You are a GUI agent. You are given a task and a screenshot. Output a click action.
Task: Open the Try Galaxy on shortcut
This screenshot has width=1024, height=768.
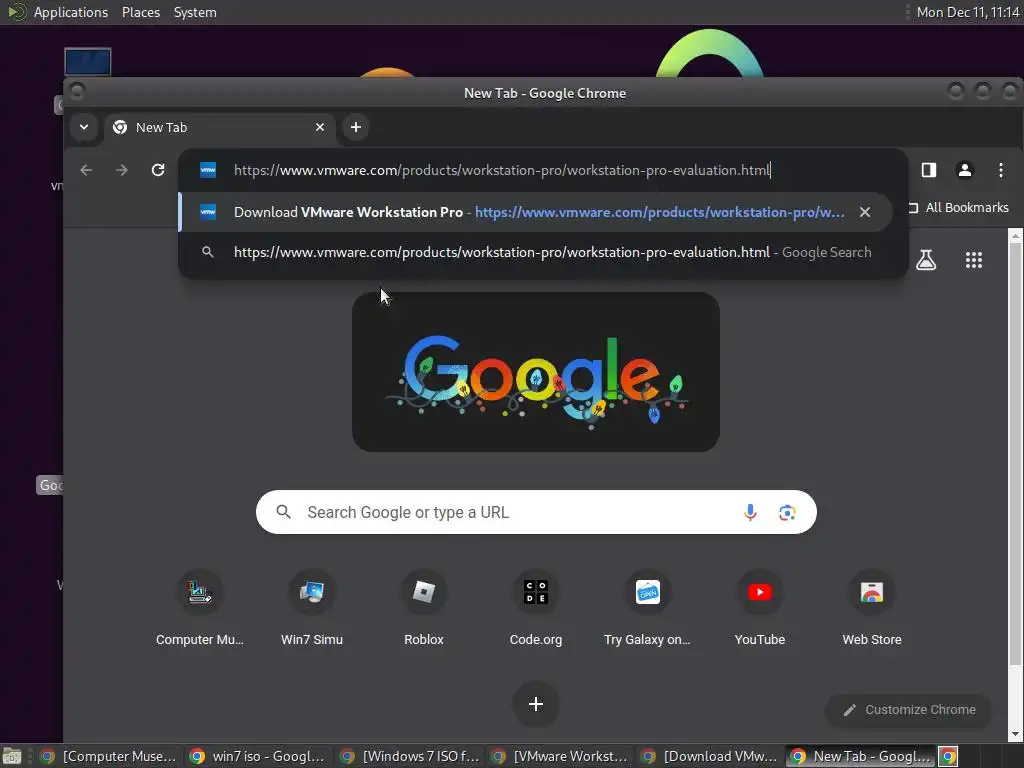pyautogui.click(x=647, y=609)
